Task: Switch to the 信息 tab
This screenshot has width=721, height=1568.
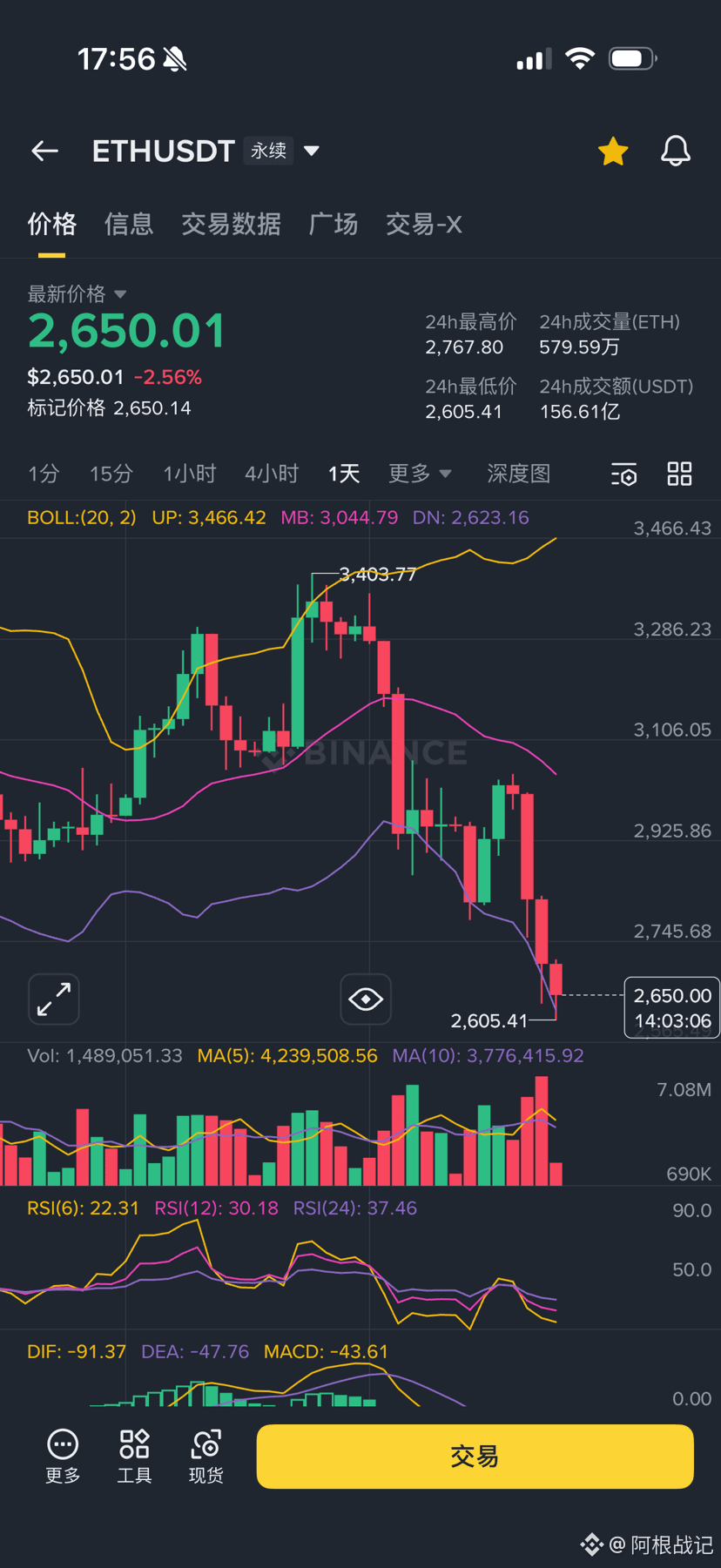Action: [129, 225]
